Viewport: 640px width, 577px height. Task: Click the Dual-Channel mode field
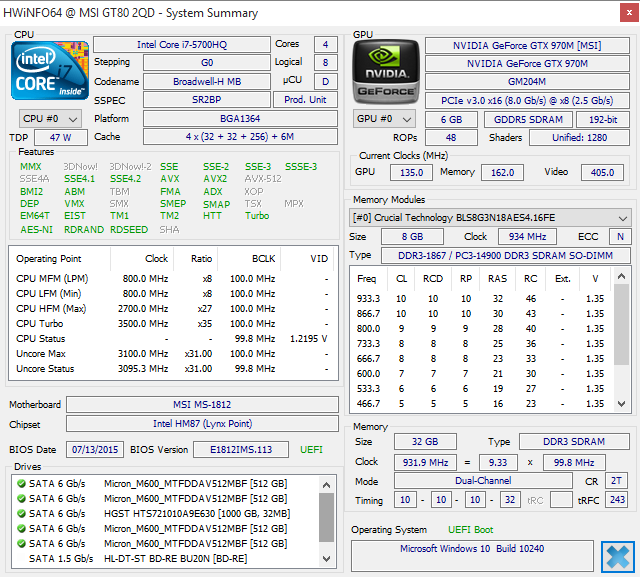coord(483,481)
